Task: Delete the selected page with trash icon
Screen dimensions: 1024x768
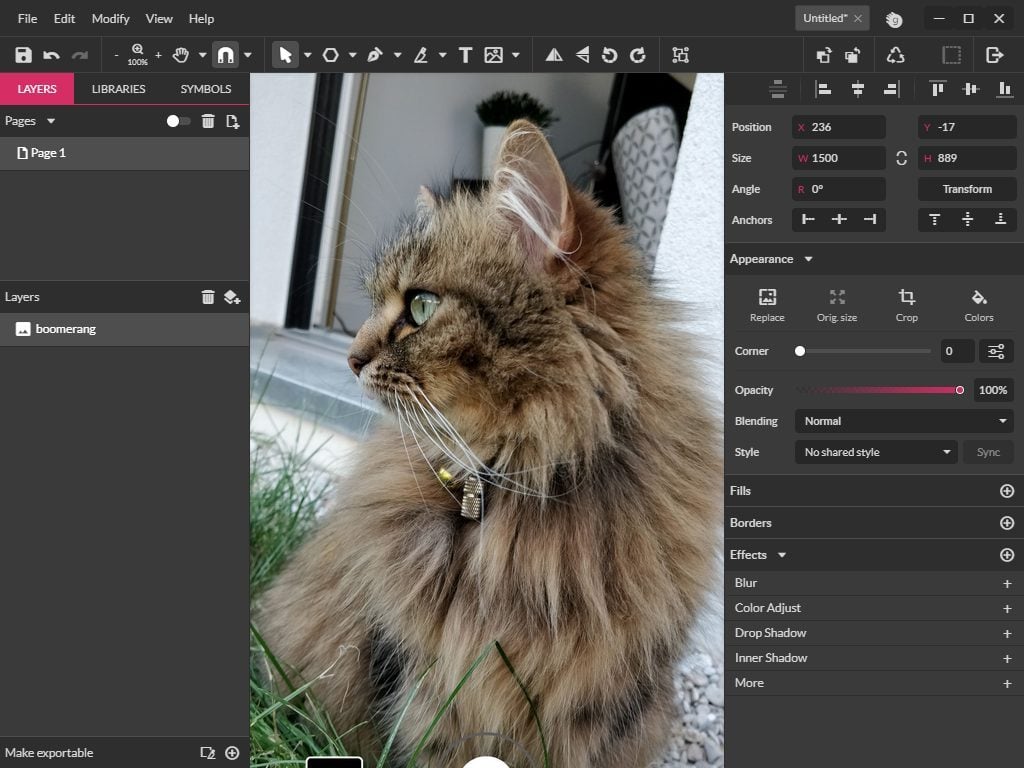Action: (208, 121)
